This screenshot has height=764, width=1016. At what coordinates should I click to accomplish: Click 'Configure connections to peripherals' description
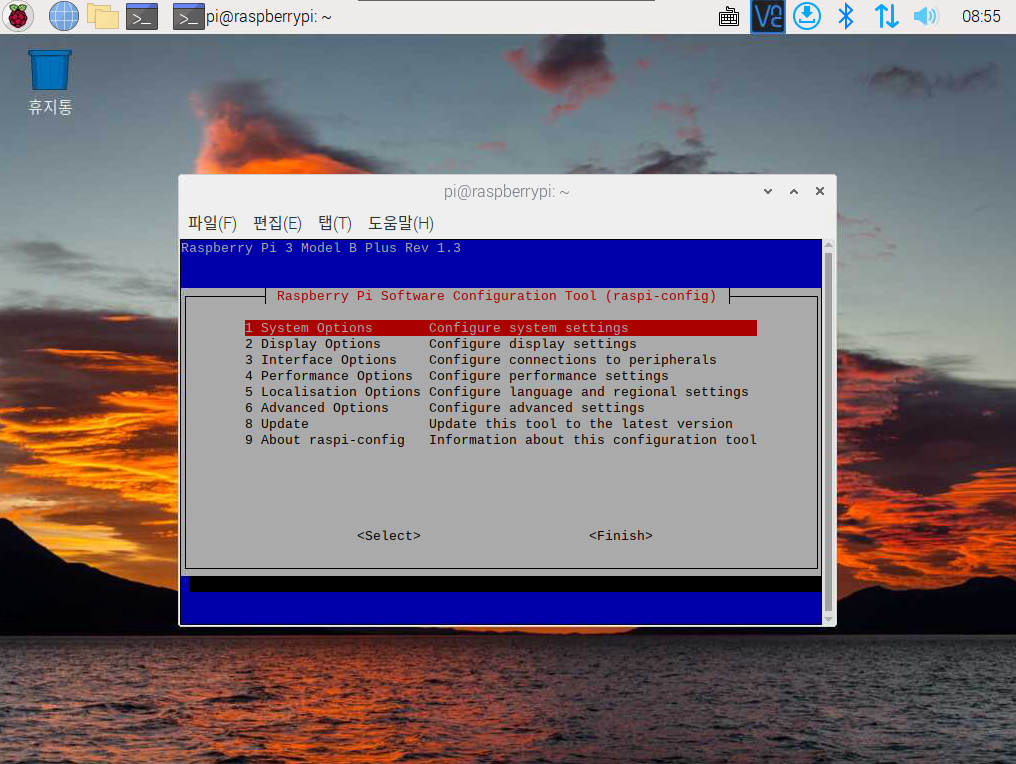(573, 360)
